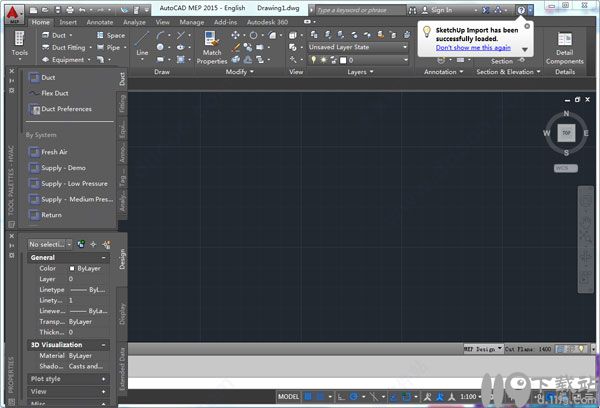Expand the Section & Elevation panel dropdown
This screenshot has width=600, height=408.
[508, 72]
